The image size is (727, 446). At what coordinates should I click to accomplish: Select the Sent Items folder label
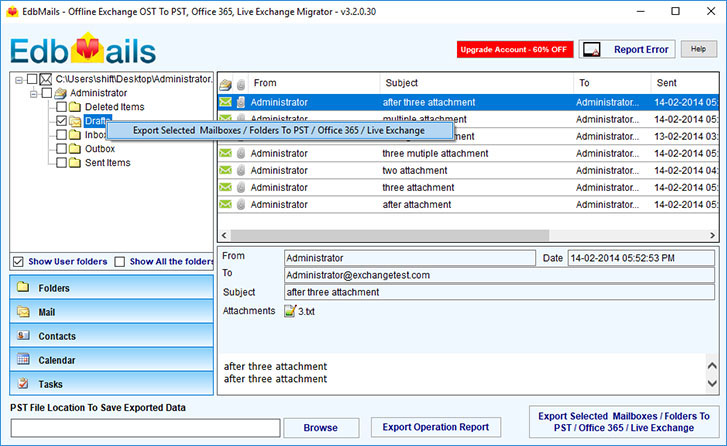(x=108, y=163)
